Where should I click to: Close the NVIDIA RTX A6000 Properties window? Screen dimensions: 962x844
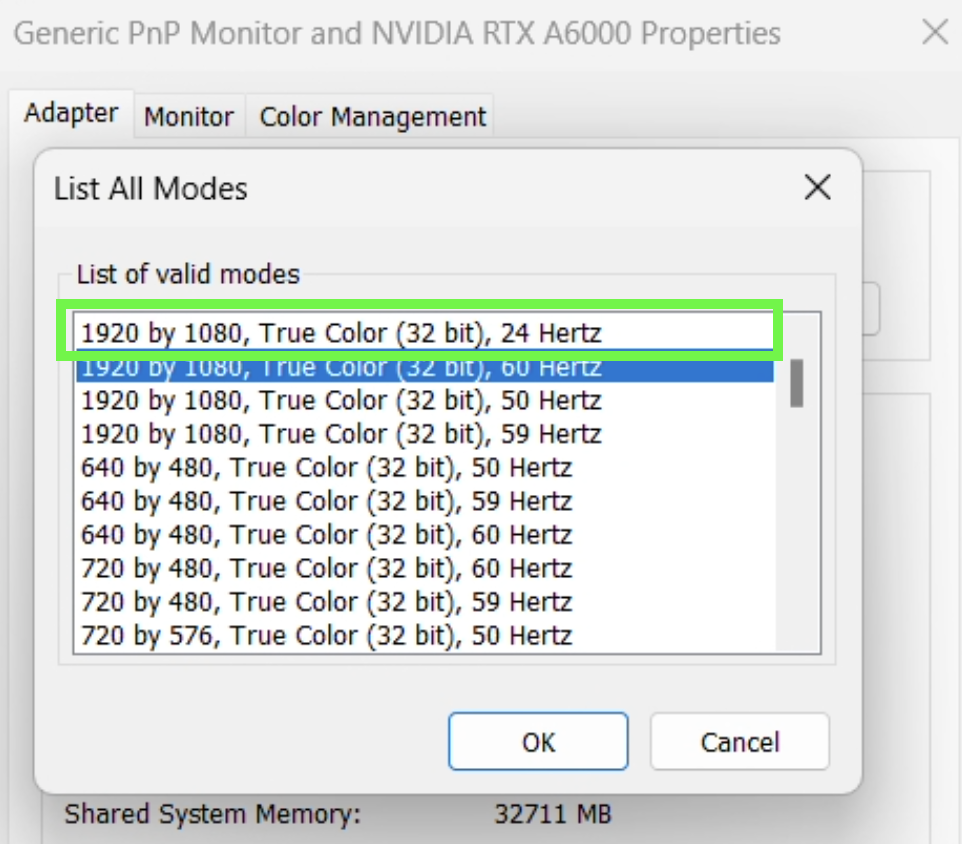point(934,33)
